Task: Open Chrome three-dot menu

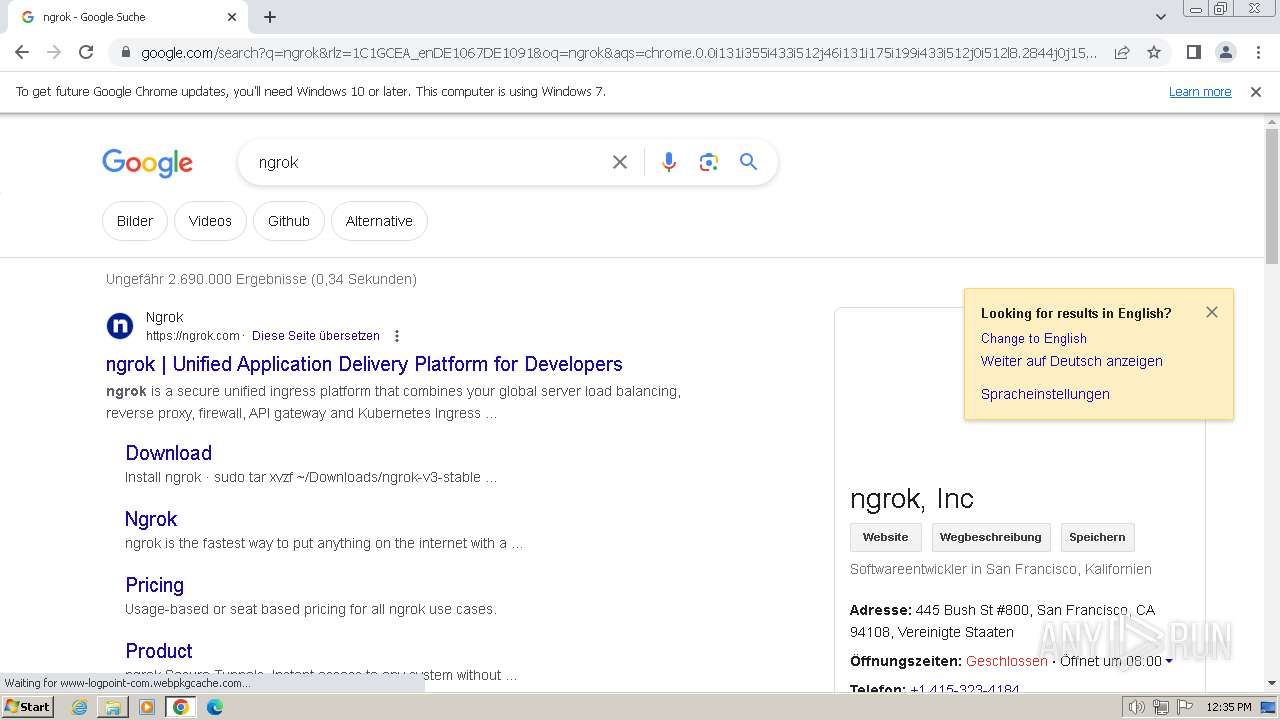Action: 1258,52
